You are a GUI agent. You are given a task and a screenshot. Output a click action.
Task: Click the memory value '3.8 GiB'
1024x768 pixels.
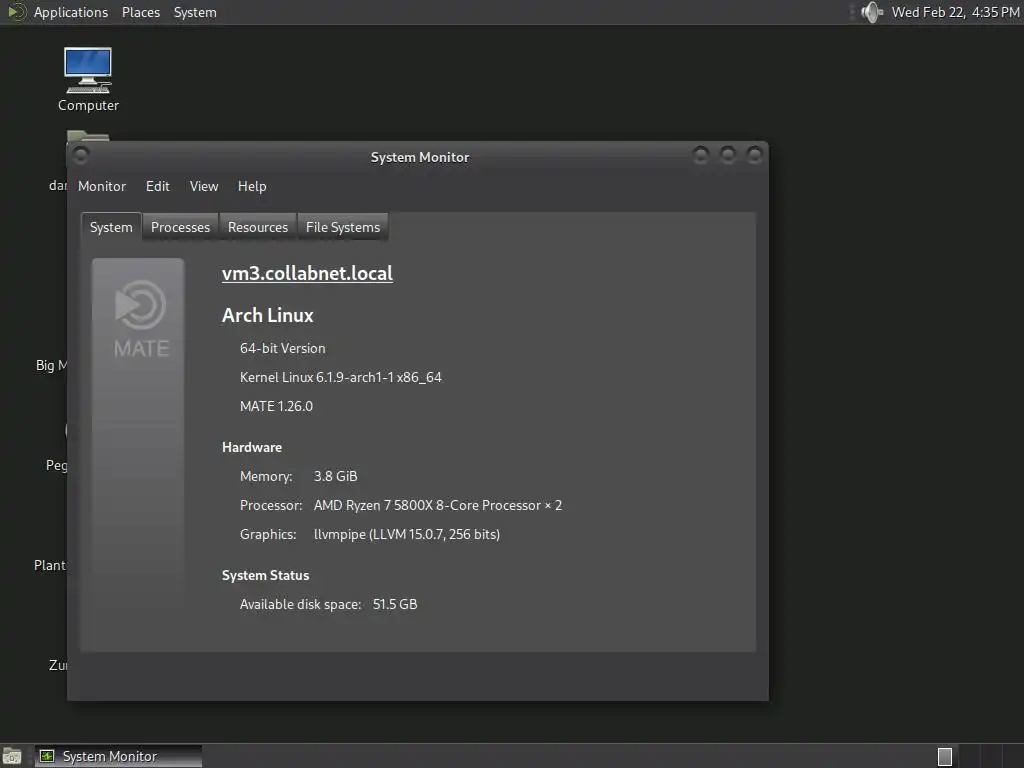(336, 476)
